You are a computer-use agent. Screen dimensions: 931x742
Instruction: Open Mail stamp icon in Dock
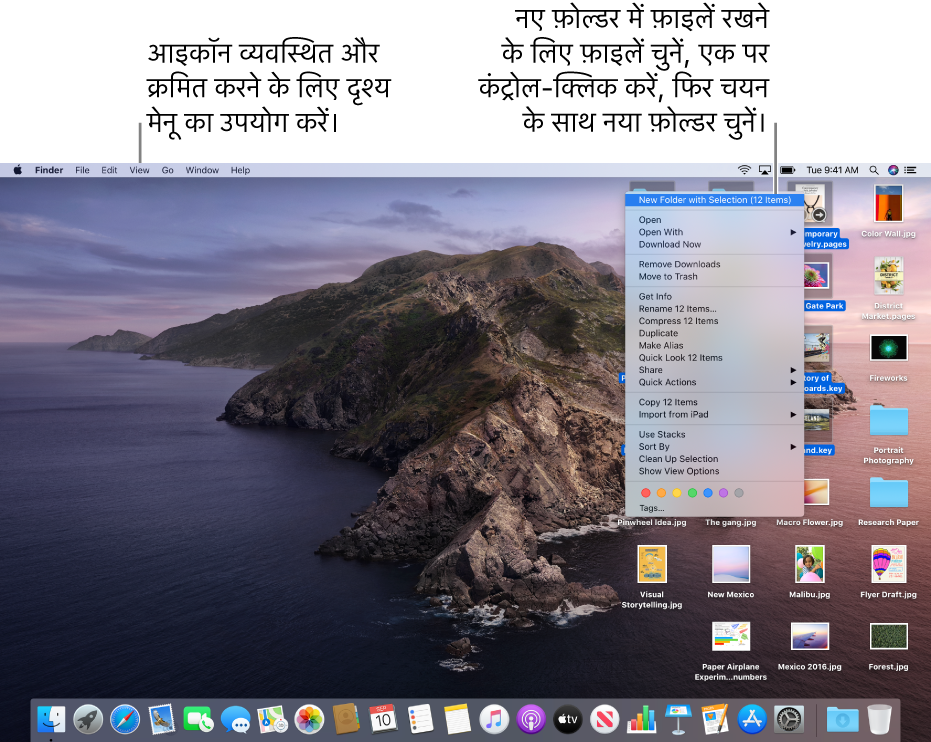click(x=162, y=719)
